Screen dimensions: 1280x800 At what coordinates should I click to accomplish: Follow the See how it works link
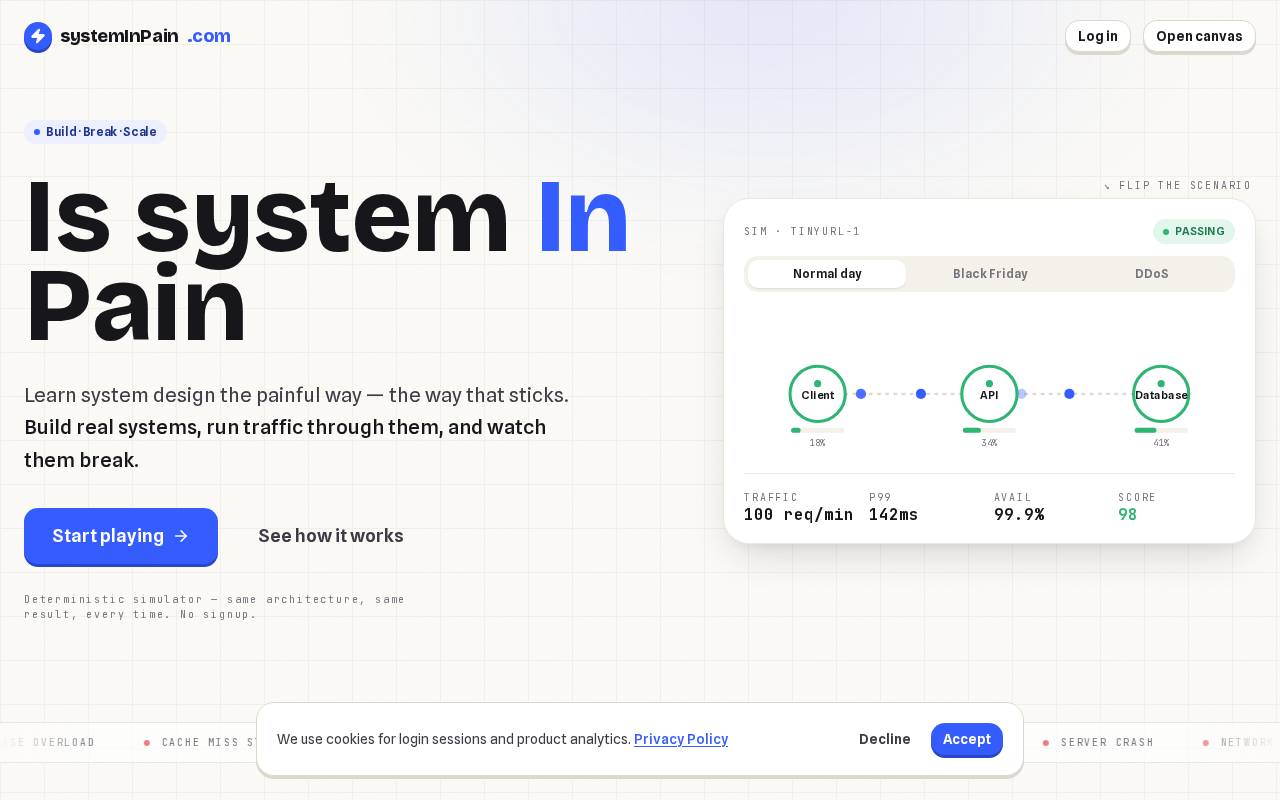pyautogui.click(x=331, y=536)
